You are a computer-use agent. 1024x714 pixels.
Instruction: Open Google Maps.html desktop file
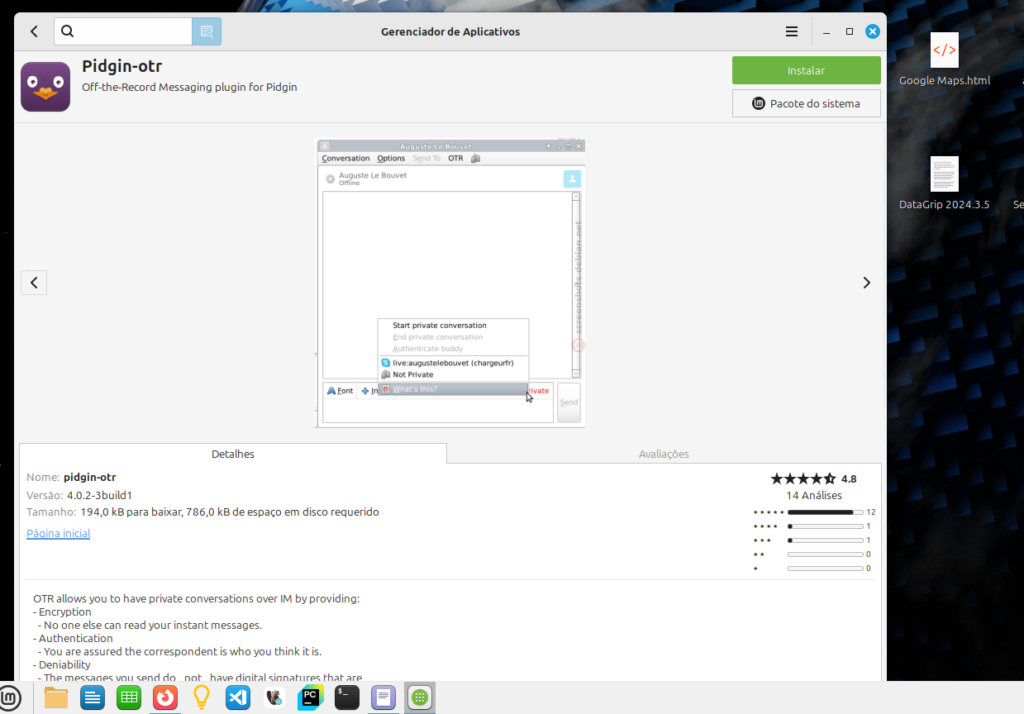pos(944,60)
